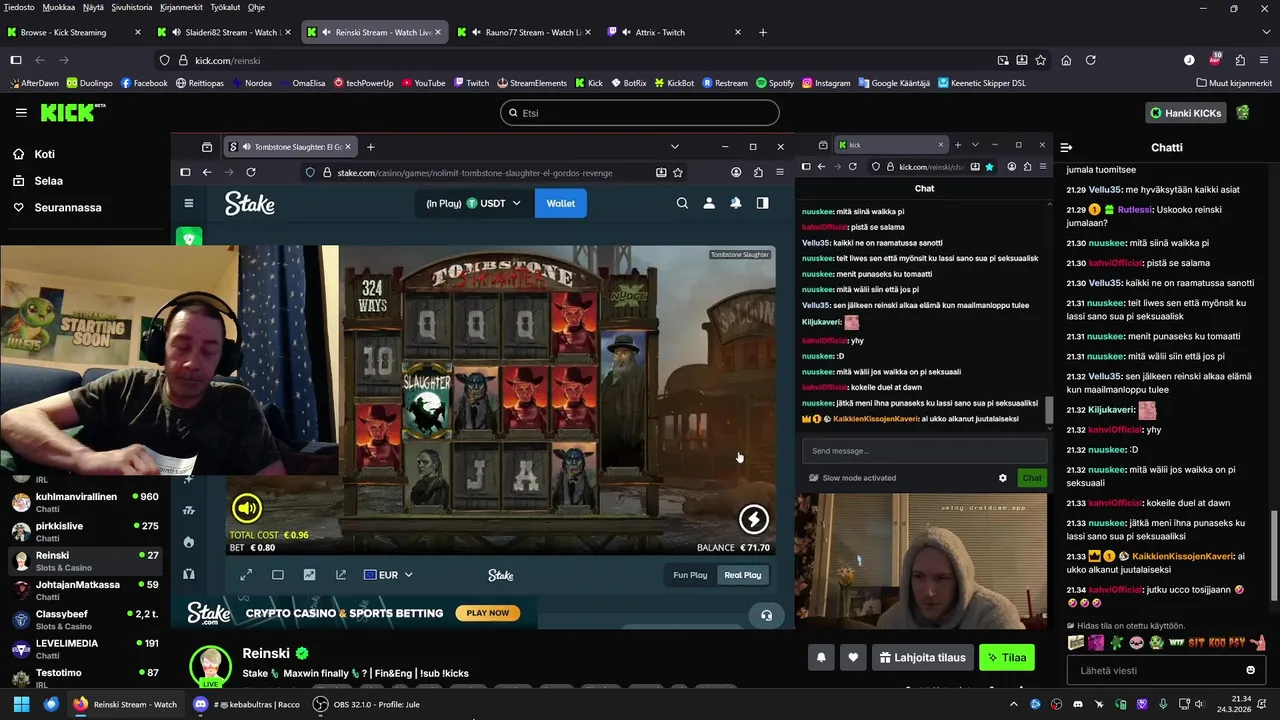
Task: Open OBS 32.1.0 from the taskbar
Action: pos(366,704)
